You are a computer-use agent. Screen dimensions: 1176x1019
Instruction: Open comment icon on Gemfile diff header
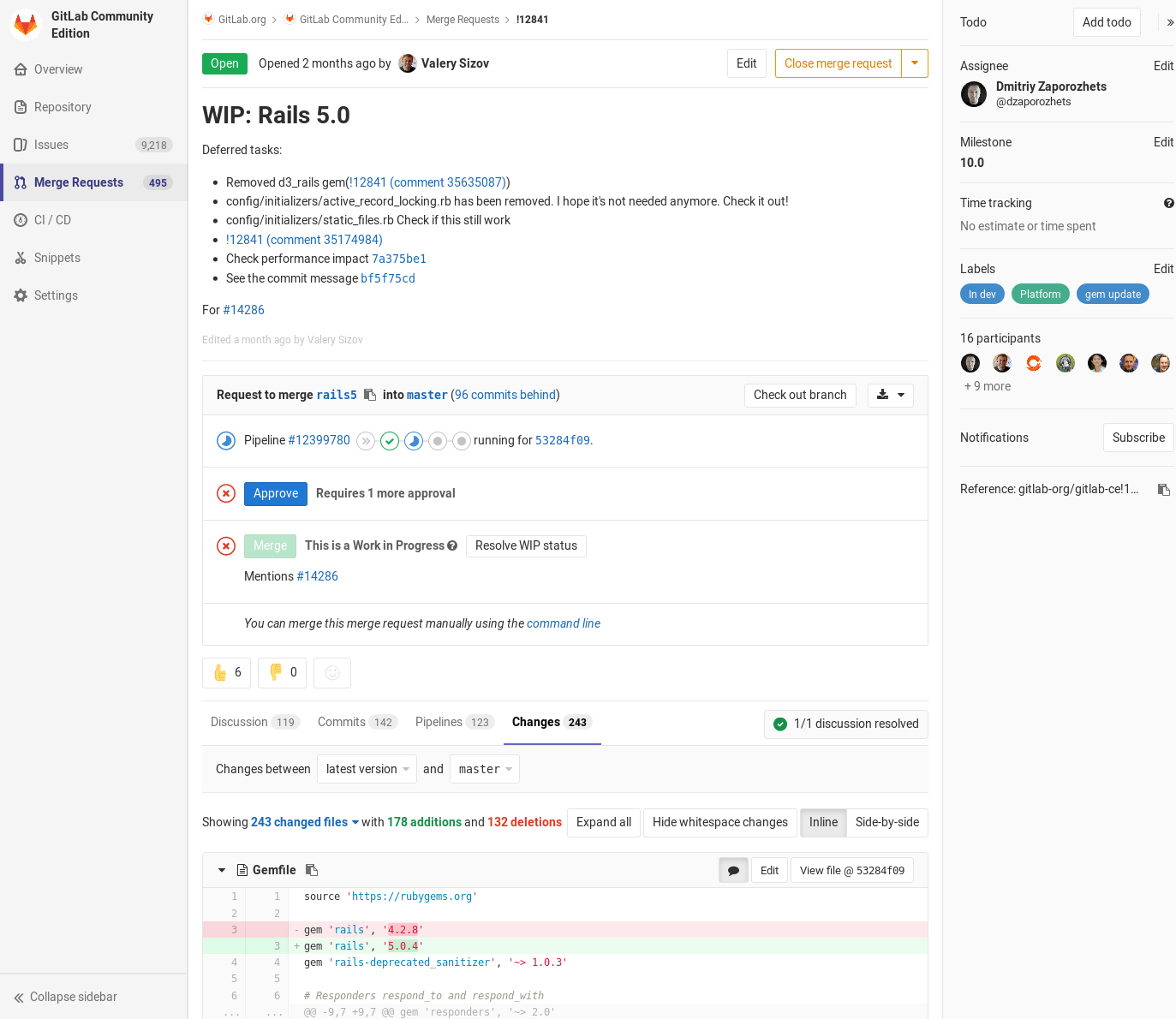point(733,870)
